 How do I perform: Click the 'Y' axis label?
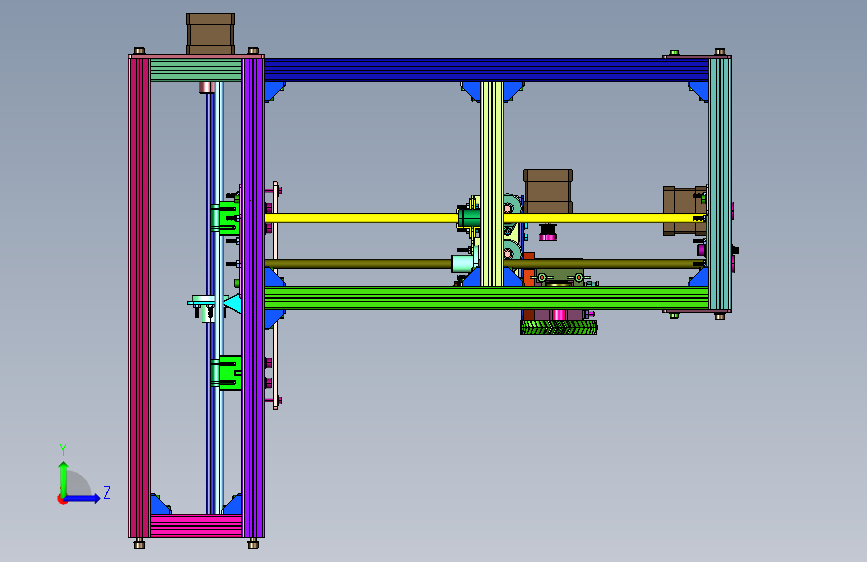point(63,449)
